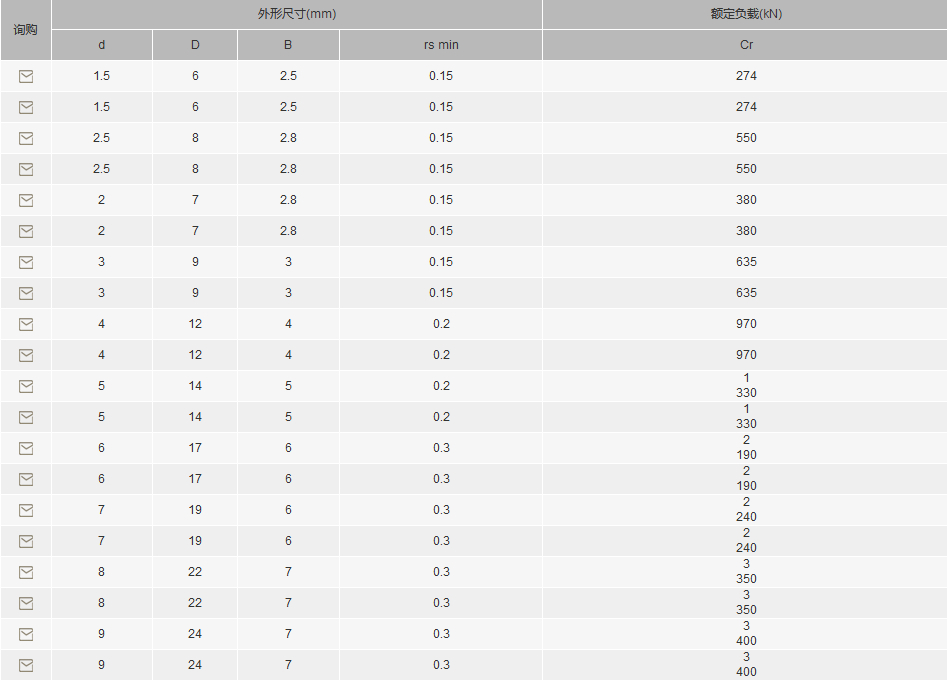Viewport: 947px width, 680px height.
Task: Click the 询购 column header
Action: (x=26, y=30)
